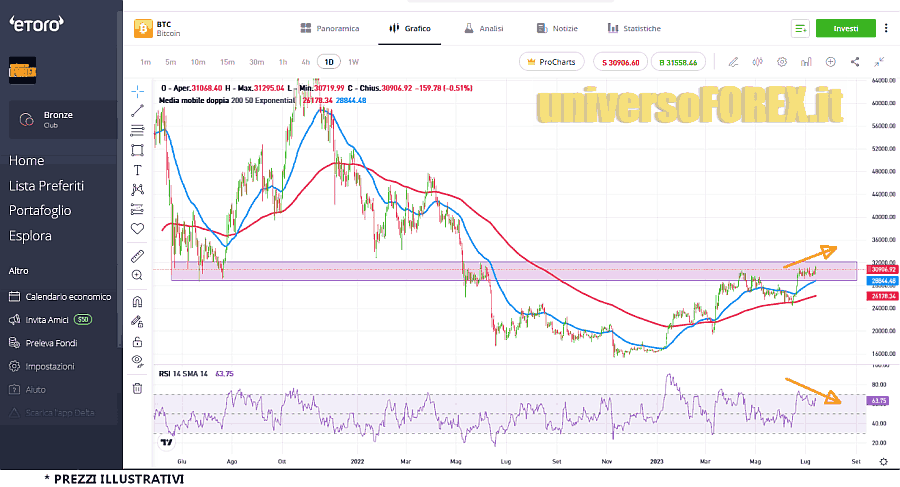This screenshot has height=487, width=900.
Task: Share the chart using share icon
Action: pyautogui.click(x=855, y=62)
